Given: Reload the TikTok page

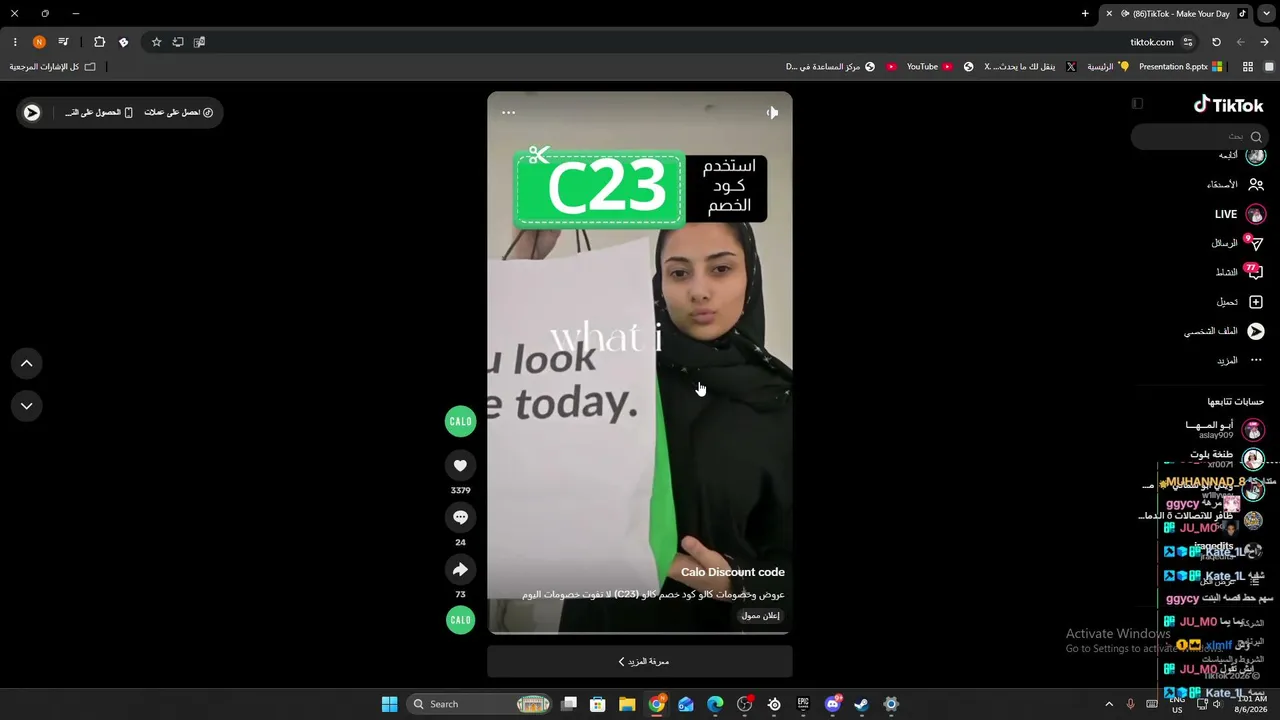Looking at the screenshot, I should 1216,42.
